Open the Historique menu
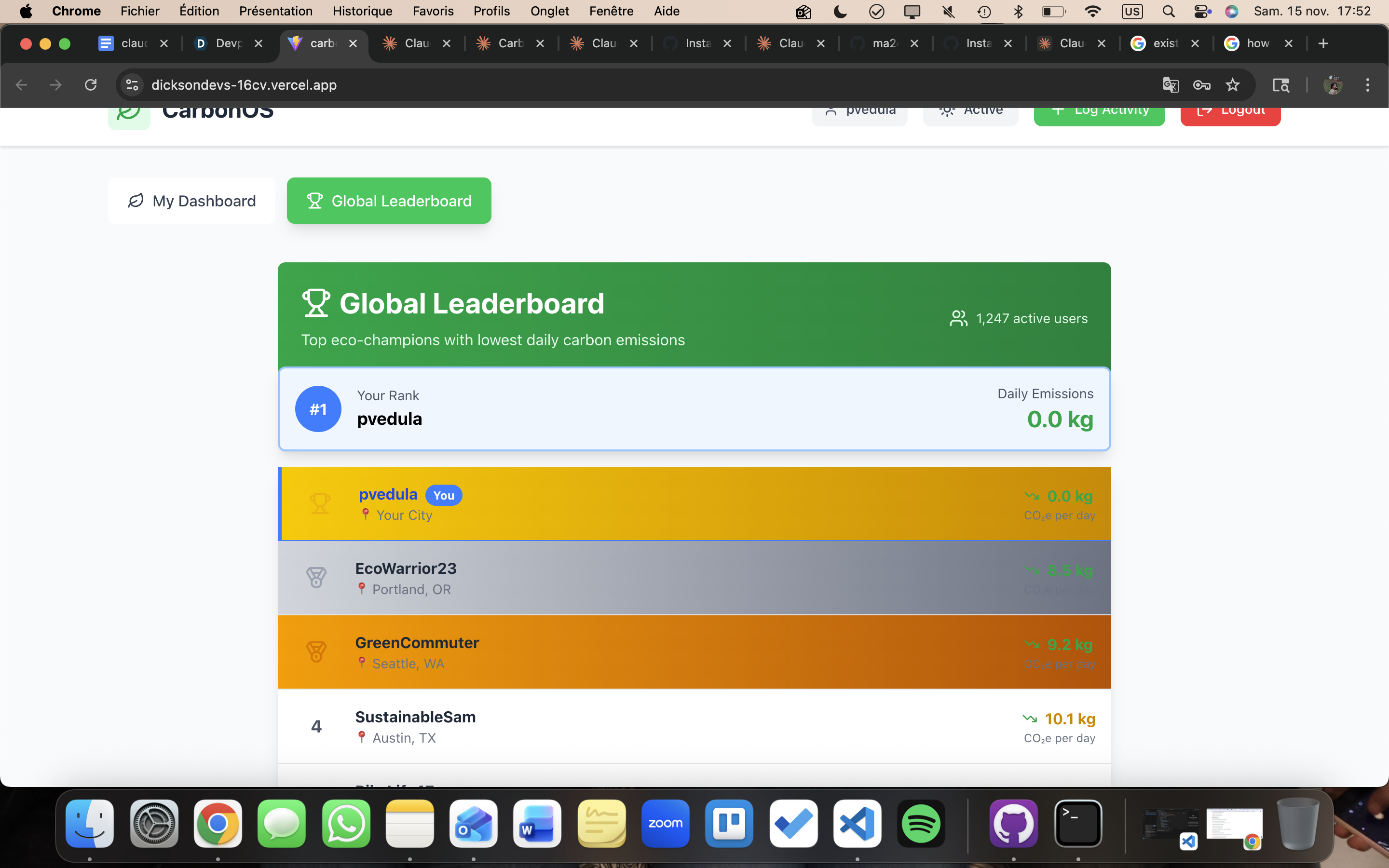This screenshot has width=1389, height=868. (x=362, y=12)
